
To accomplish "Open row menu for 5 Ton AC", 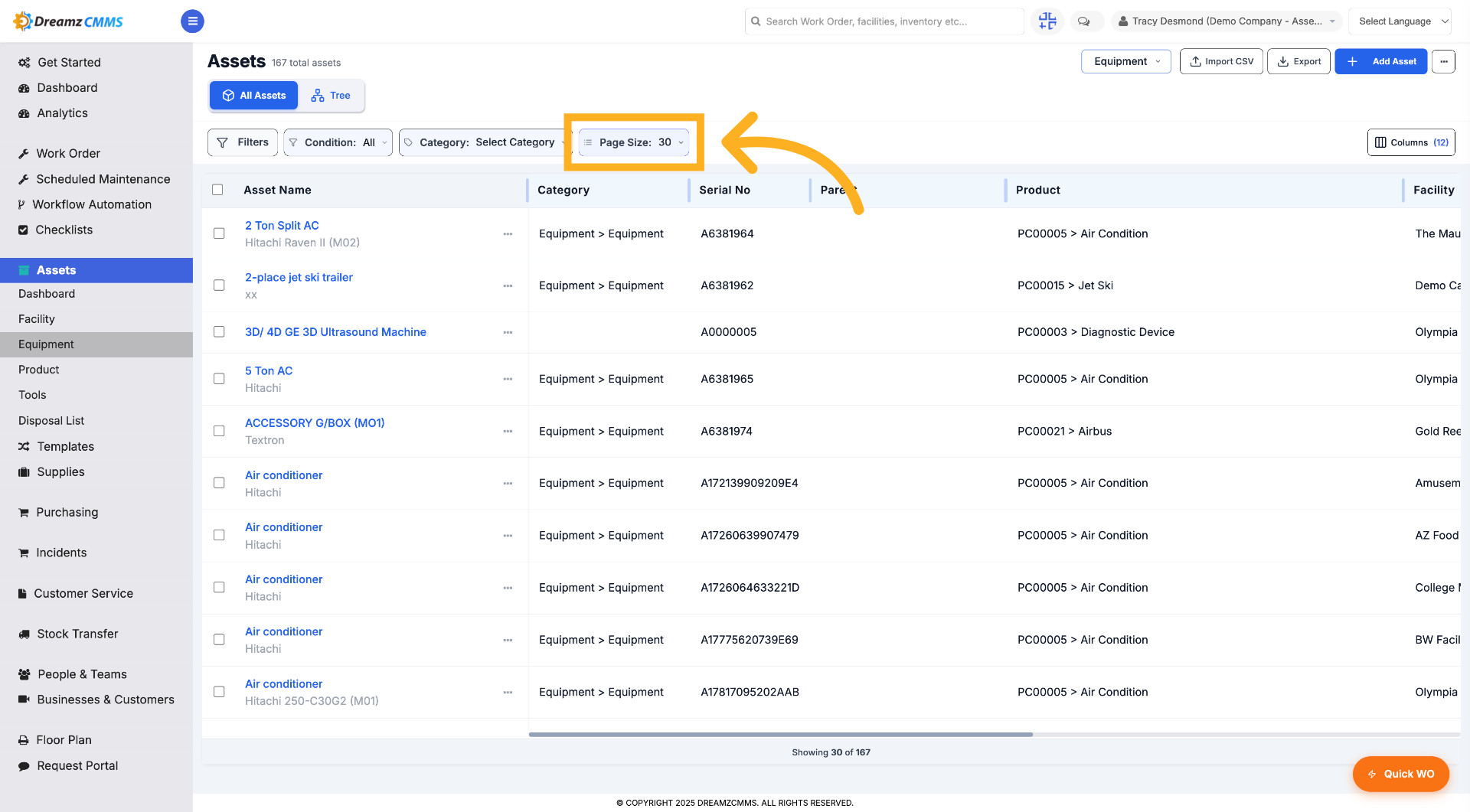I will 508,379.
